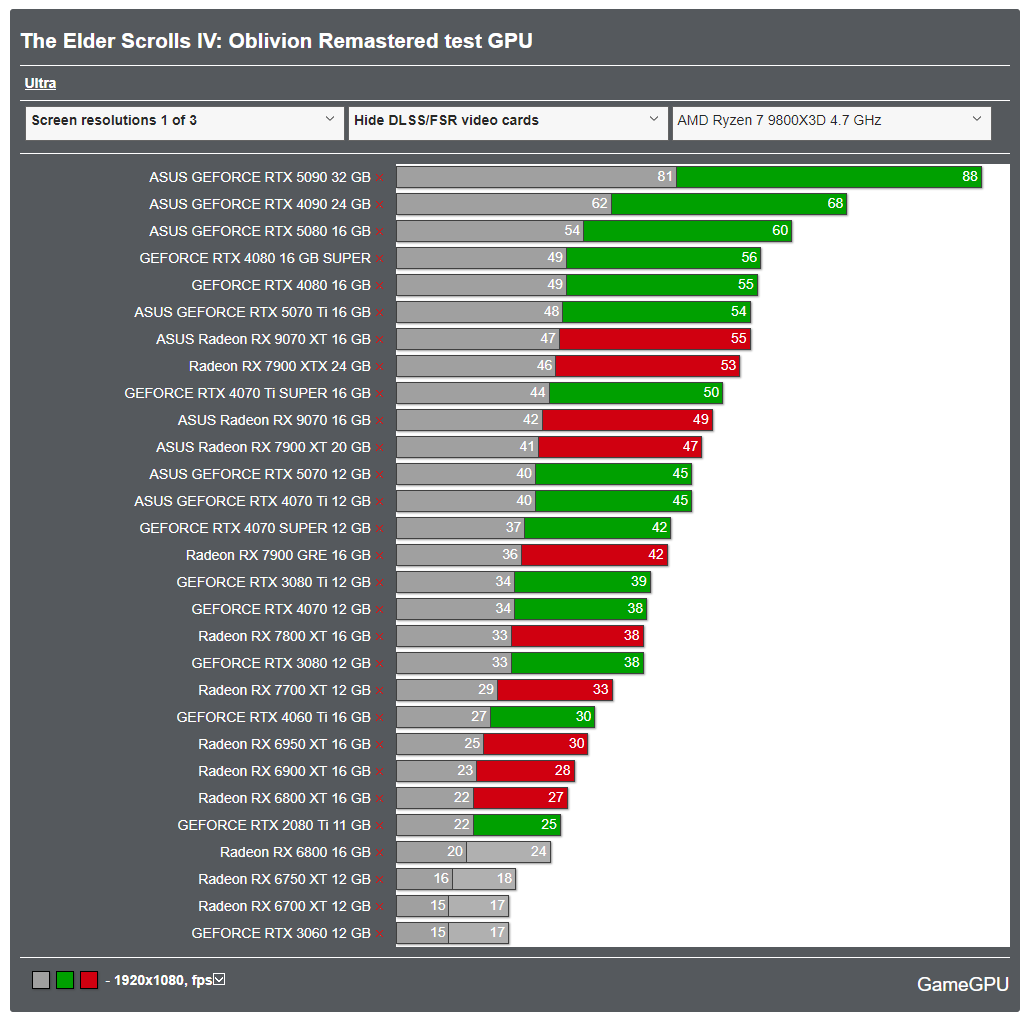Screen dimensions: 1024x1019
Task: Click the 24 value on RX 6800 bar
Action: click(x=539, y=851)
